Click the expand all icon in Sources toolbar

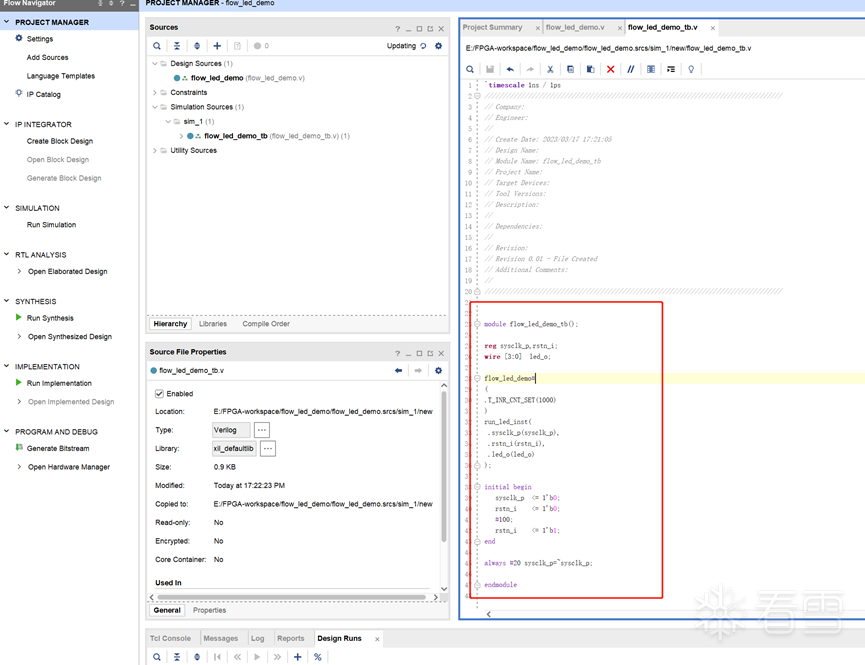pyautogui.click(x=197, y=46)
